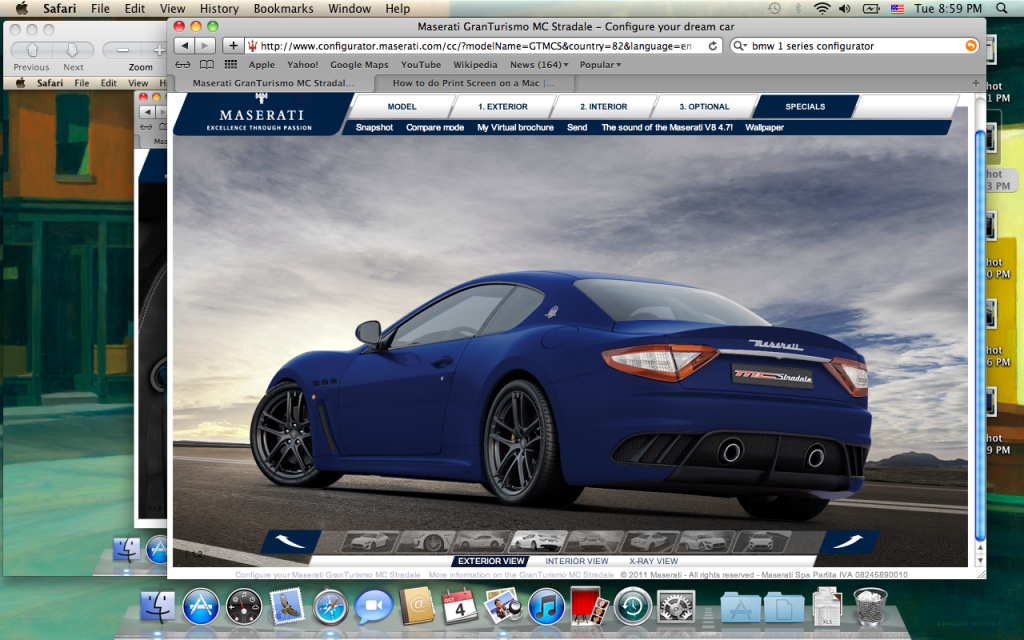Open System Preferences from the Dock
The image size is (1024, 640).
coord(675,606)
